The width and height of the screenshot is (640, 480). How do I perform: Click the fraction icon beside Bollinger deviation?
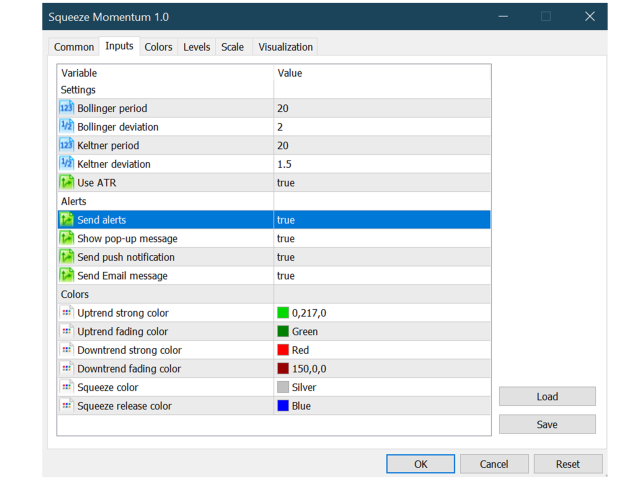[x=66, y=127]
